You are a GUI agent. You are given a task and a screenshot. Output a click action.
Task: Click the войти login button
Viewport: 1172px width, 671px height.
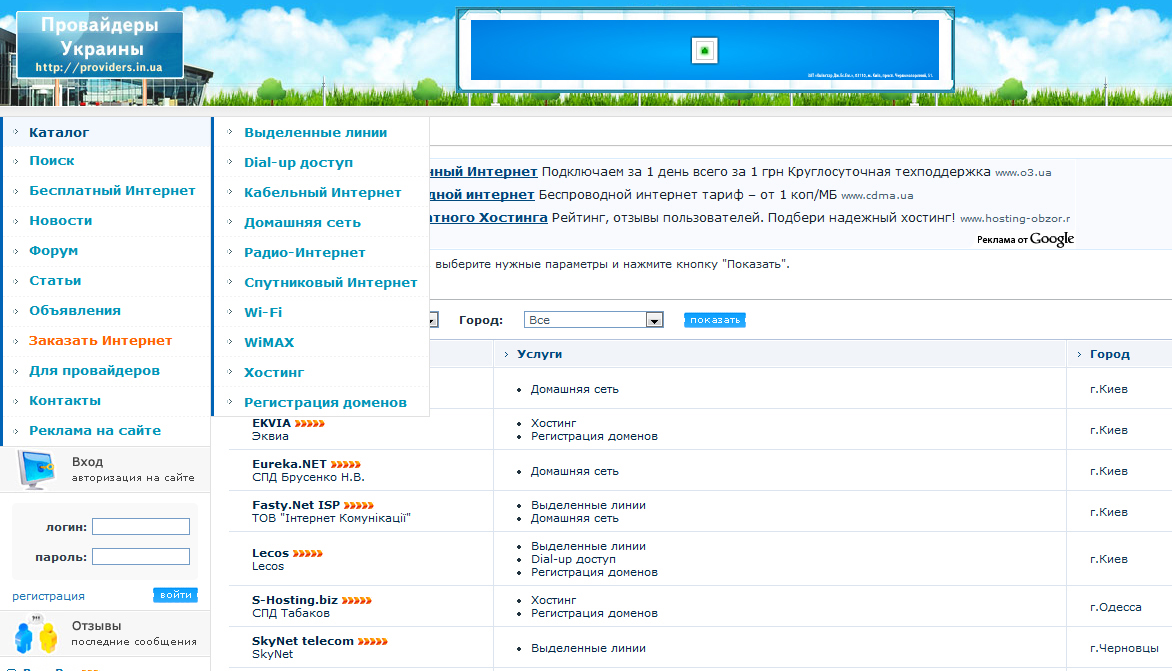click(176, 595)
